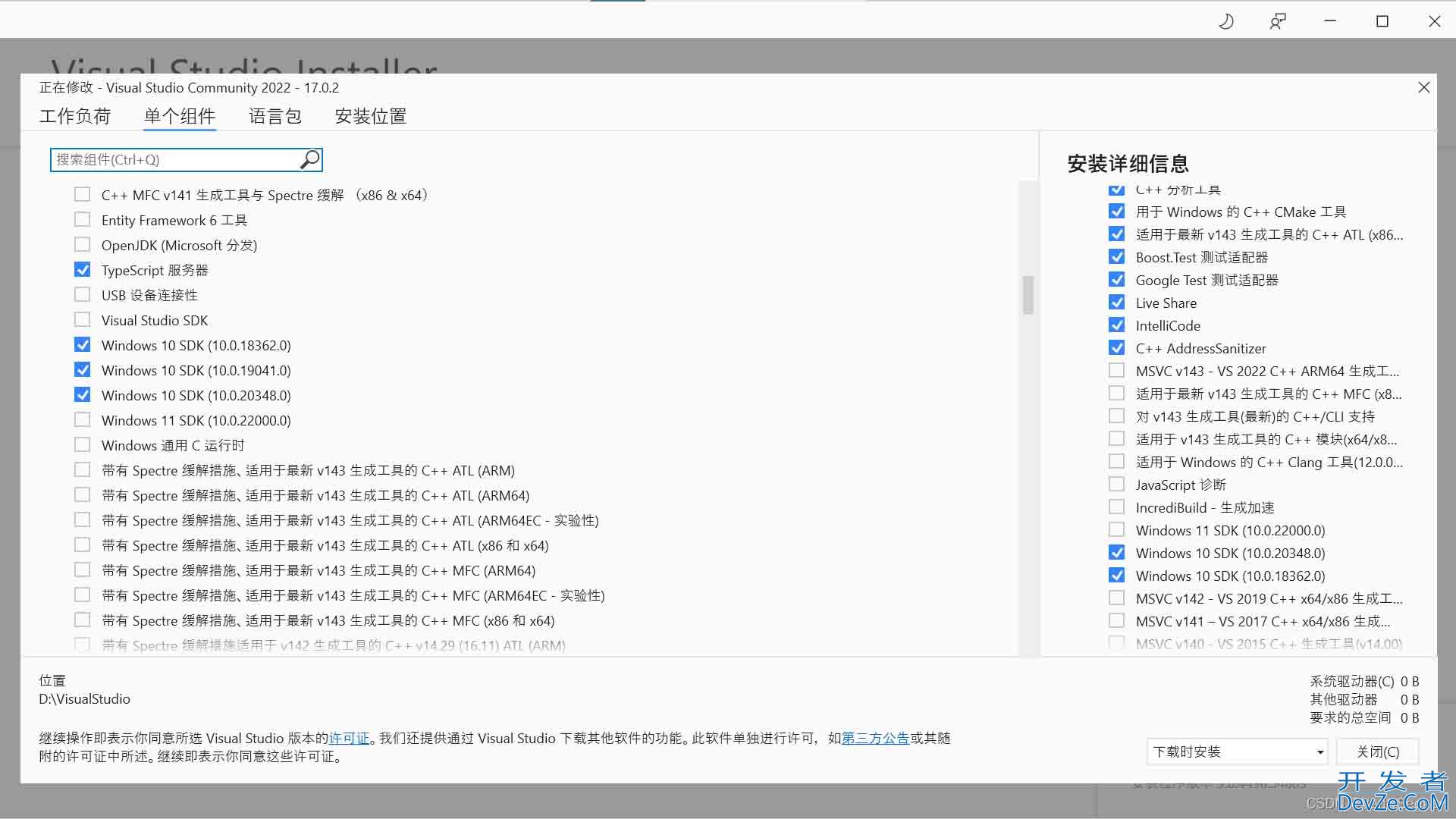This screenshot has width=1456, height=819.
Task: Uncheck C++ AddressSanitizer option
Action: point(1116,348)
